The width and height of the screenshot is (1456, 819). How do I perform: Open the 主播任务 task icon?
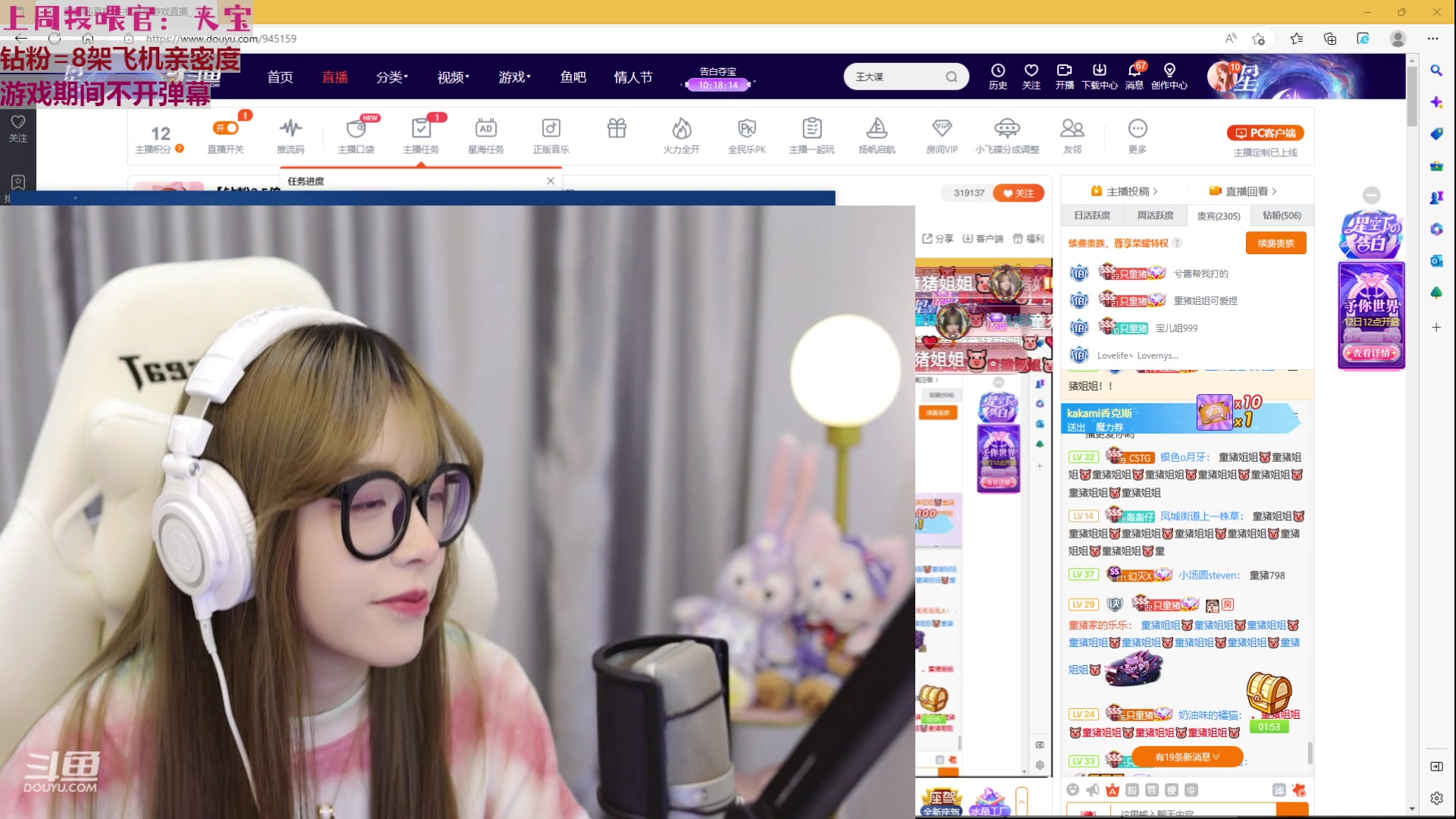(421, 129)
